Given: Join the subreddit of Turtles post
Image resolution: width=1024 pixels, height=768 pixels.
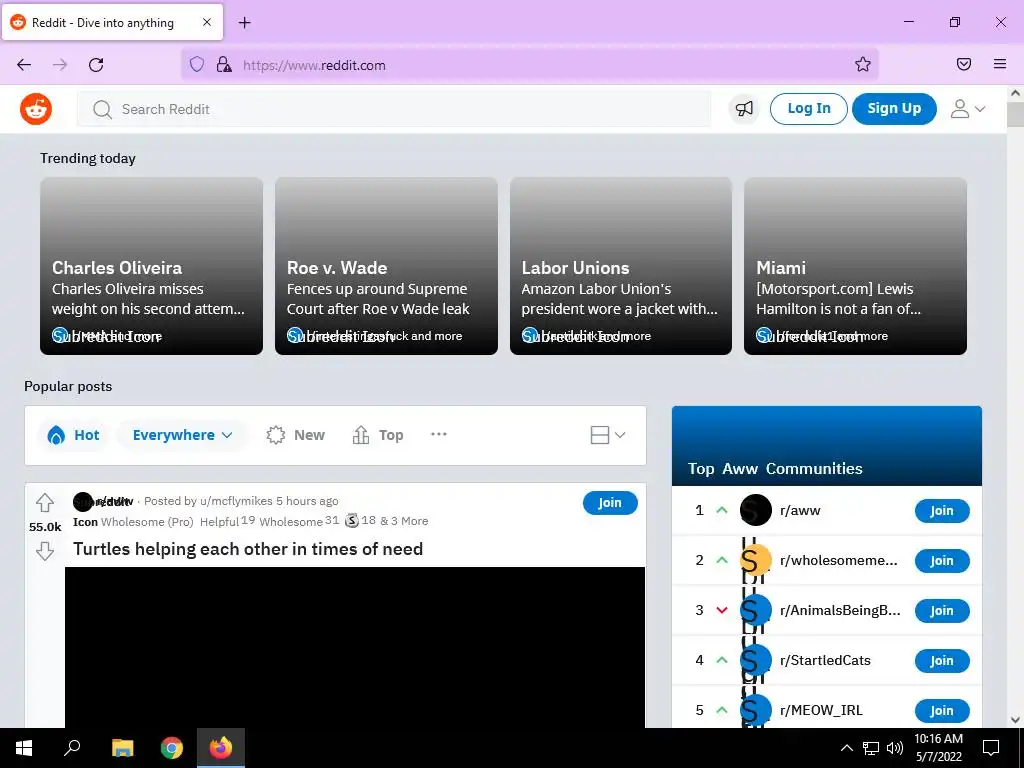Looking at the screenshot, I should point(610,503).
